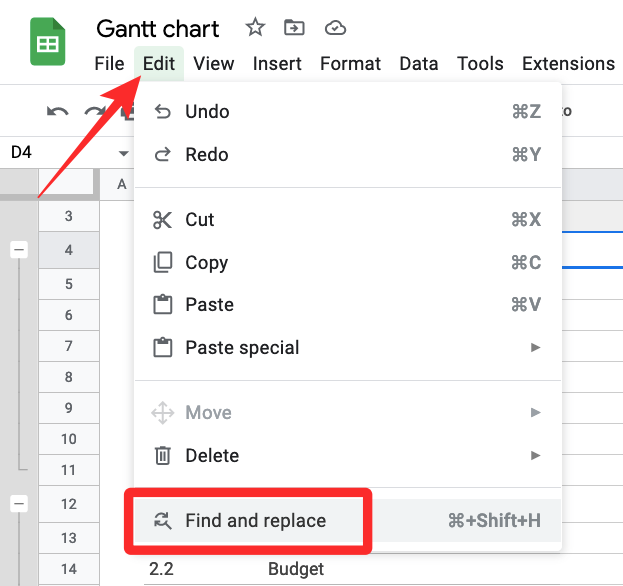Select row 13 header
This screenshot has height=586, width=623.
pos(69,538)
